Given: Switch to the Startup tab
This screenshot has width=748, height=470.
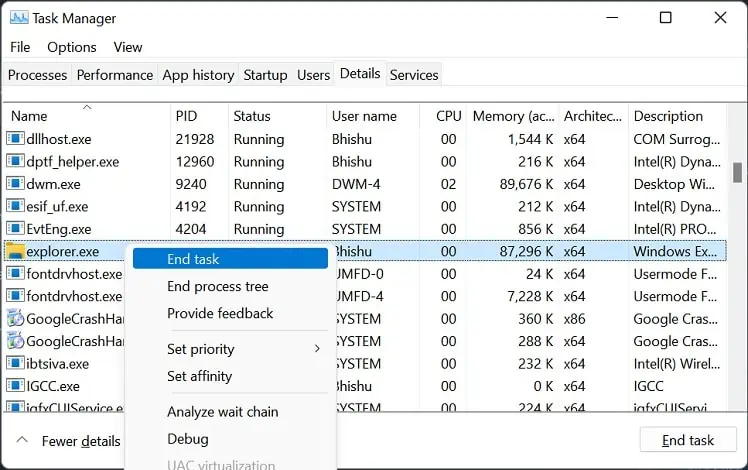Looking at the screenshot, I should (x=265, y=75).
